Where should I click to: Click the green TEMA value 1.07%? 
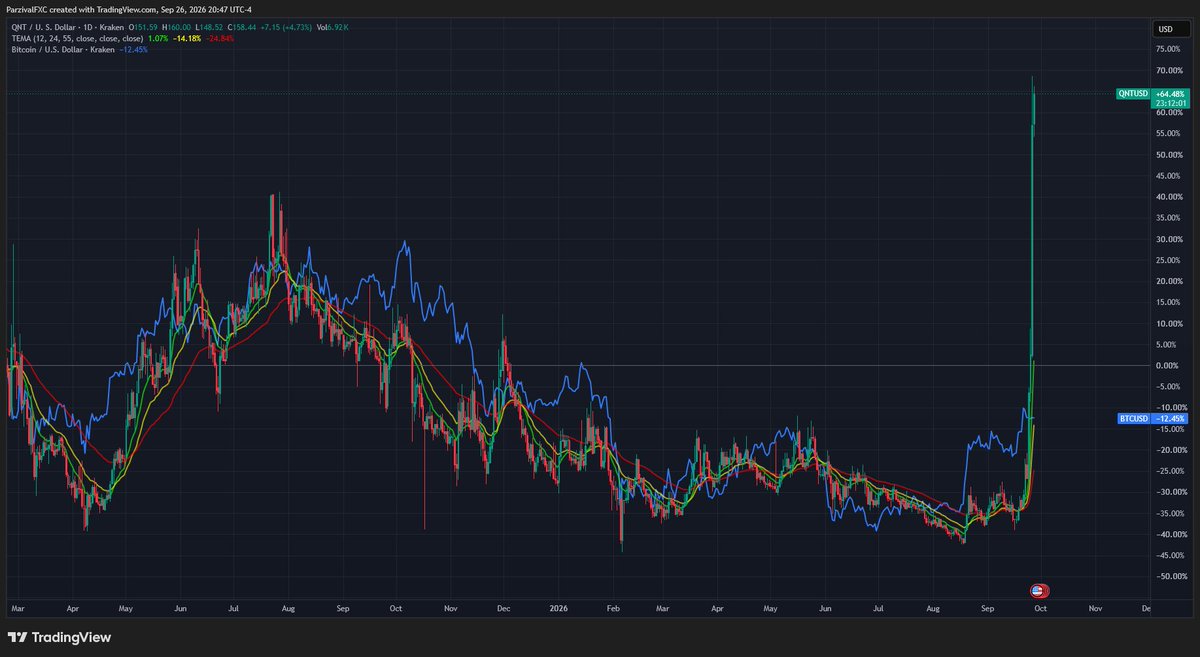point(158,38)
